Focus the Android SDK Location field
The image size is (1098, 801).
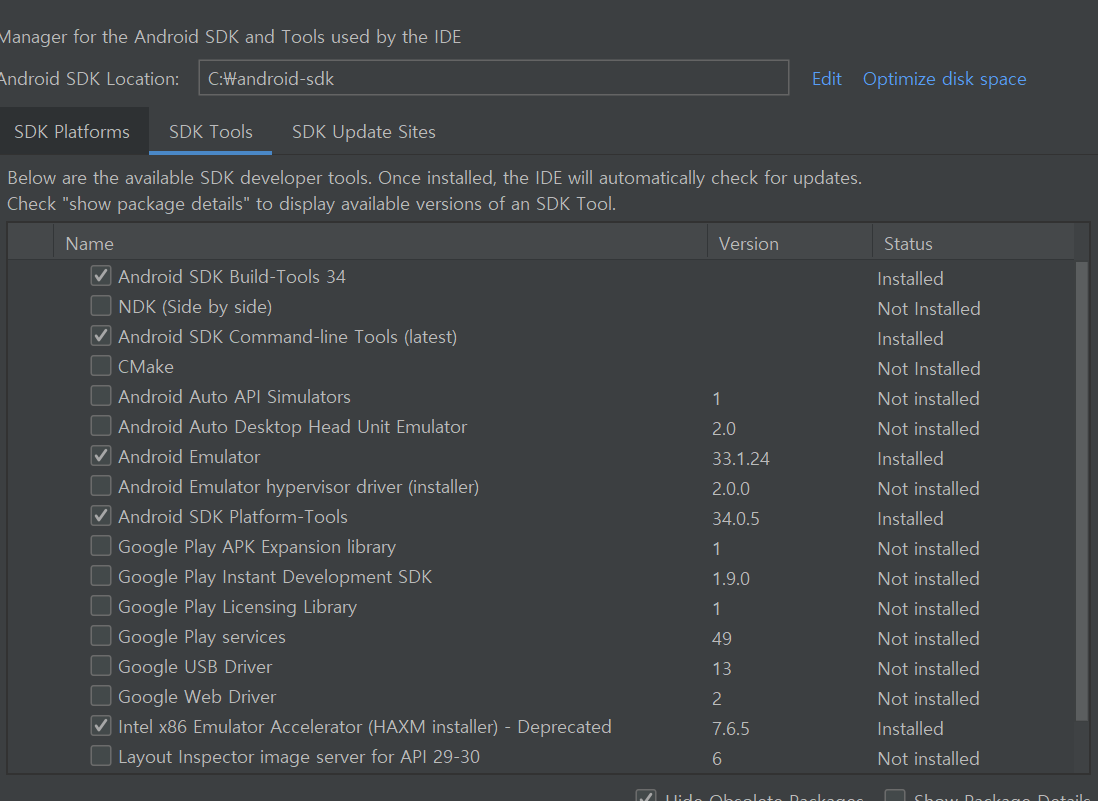click(494, 78)
